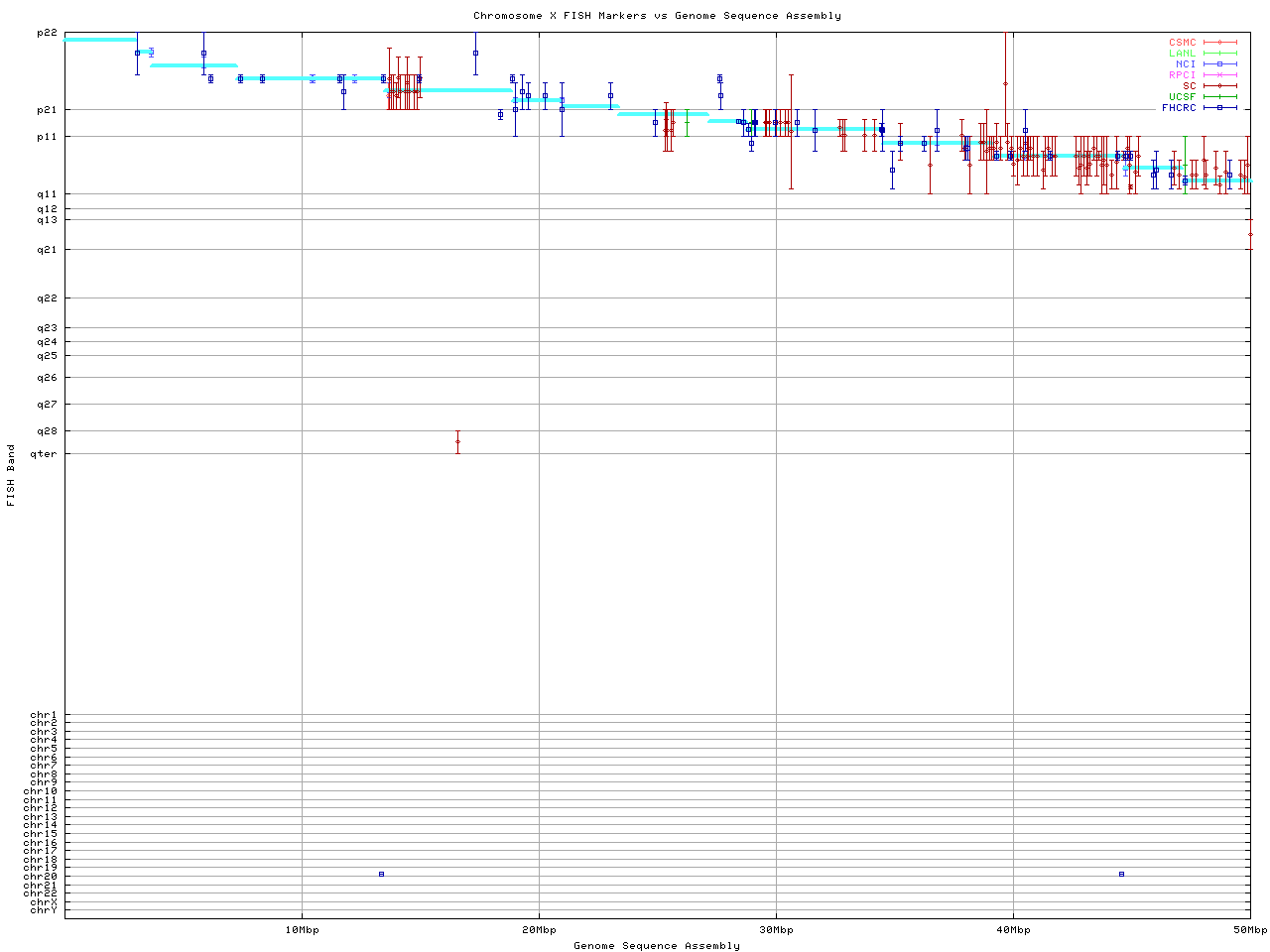Click the Genome Sequence Assembly axis title
The image size is (1270, 952).
(x=657, y=946)
